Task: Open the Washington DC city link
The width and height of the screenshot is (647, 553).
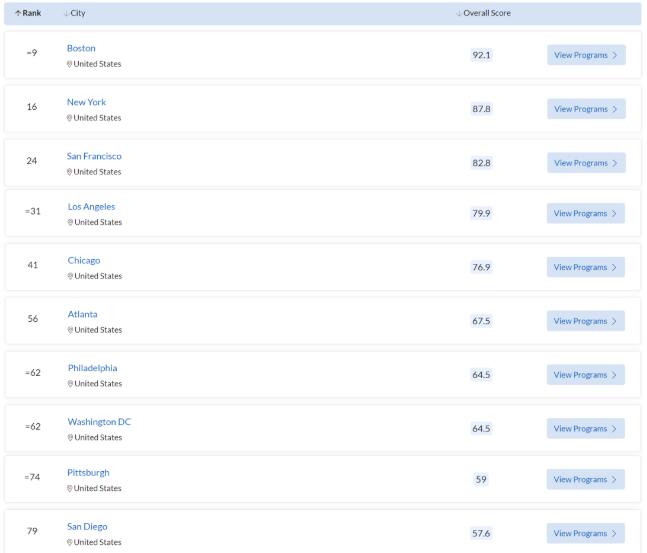Action: 99,422
